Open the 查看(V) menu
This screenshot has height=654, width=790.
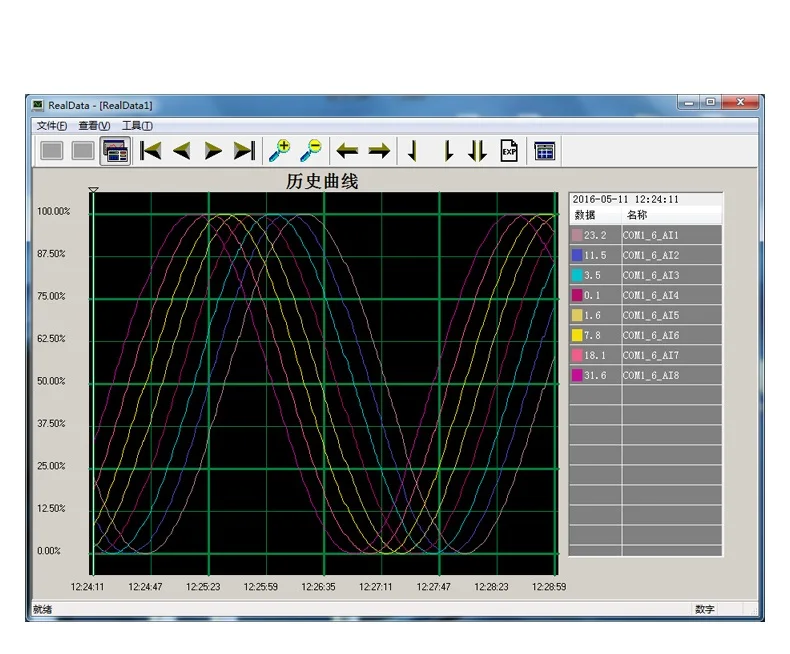[x=94, y=126]
